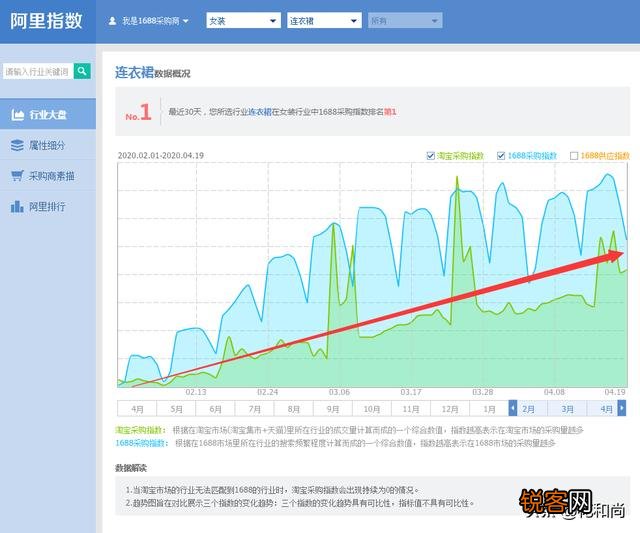
Task: Click the 02.13 axis label
Action: (x=196, y=392)
